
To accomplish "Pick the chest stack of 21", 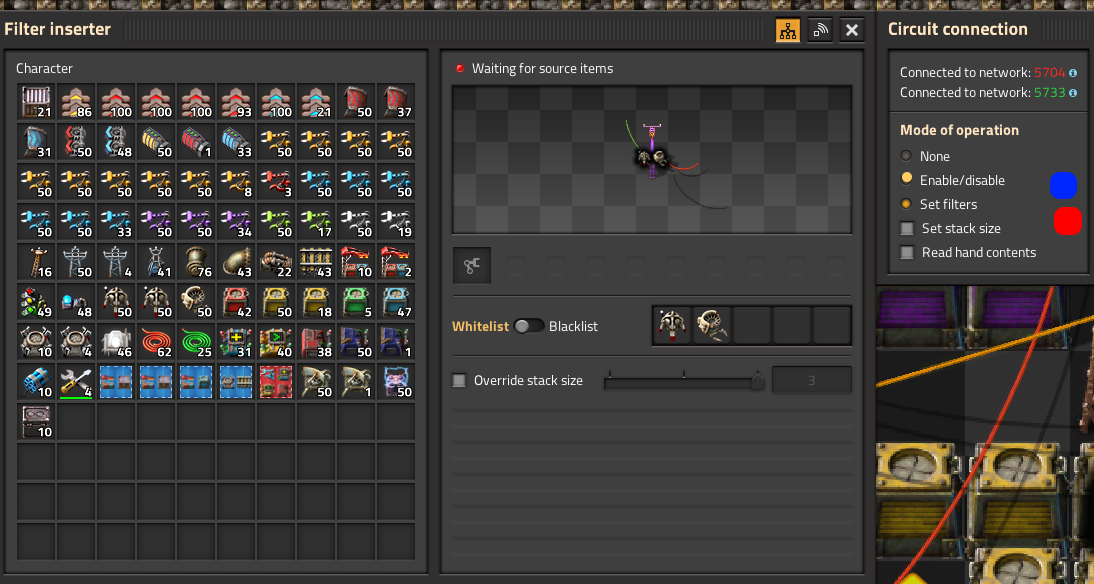I will click(x=36, y=103).
